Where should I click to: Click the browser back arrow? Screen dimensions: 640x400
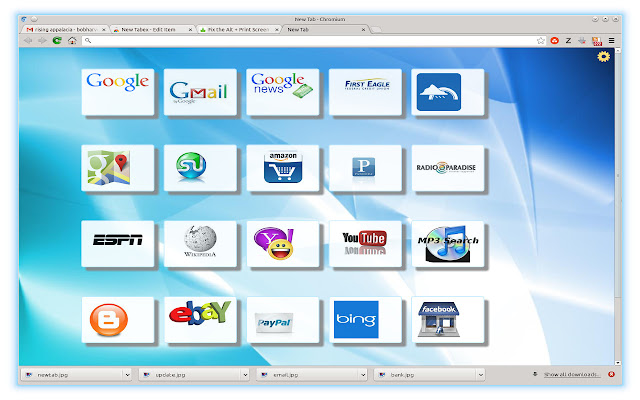tap(28, 40)
